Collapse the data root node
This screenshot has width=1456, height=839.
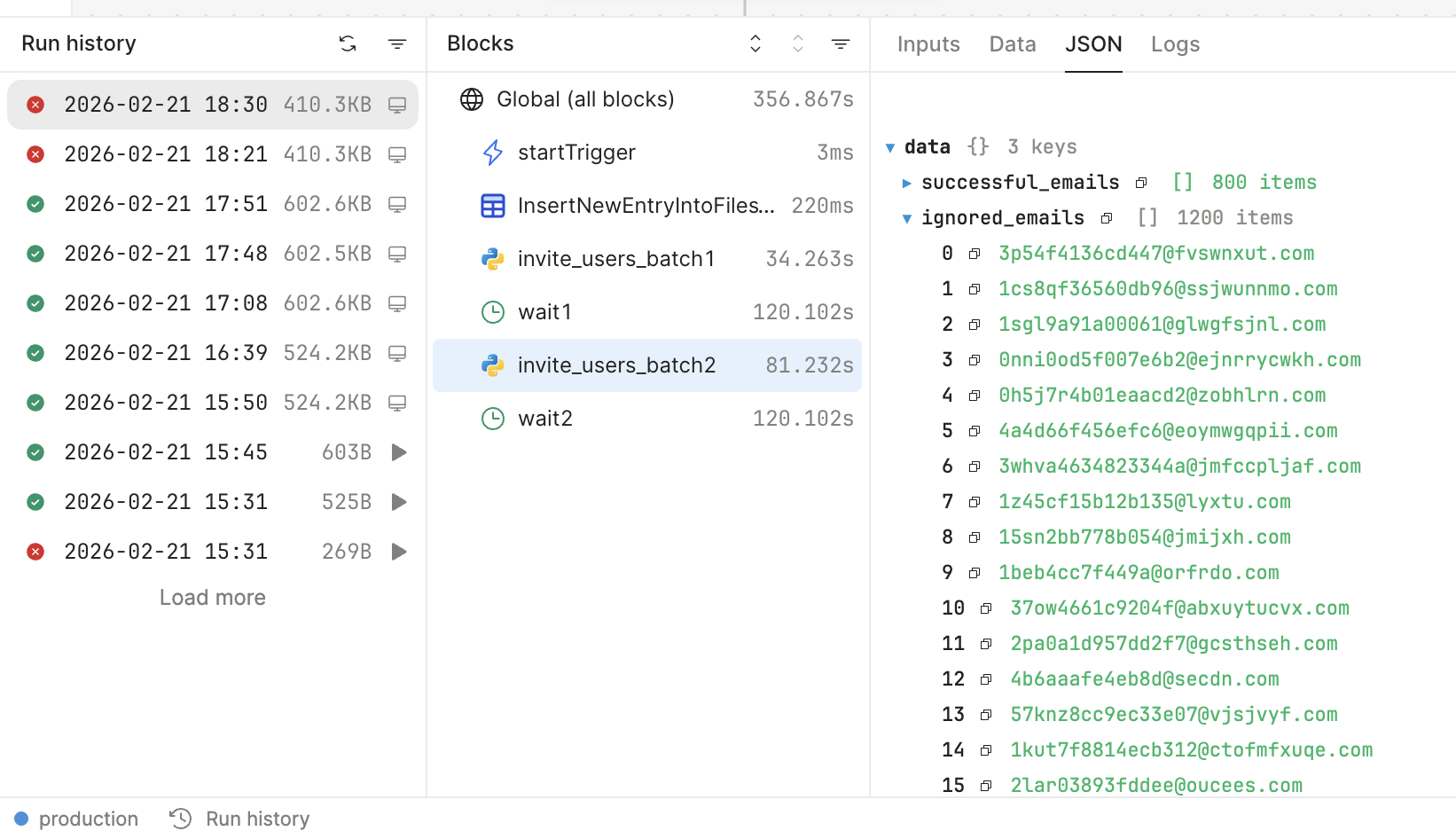(x=890, y=147)
